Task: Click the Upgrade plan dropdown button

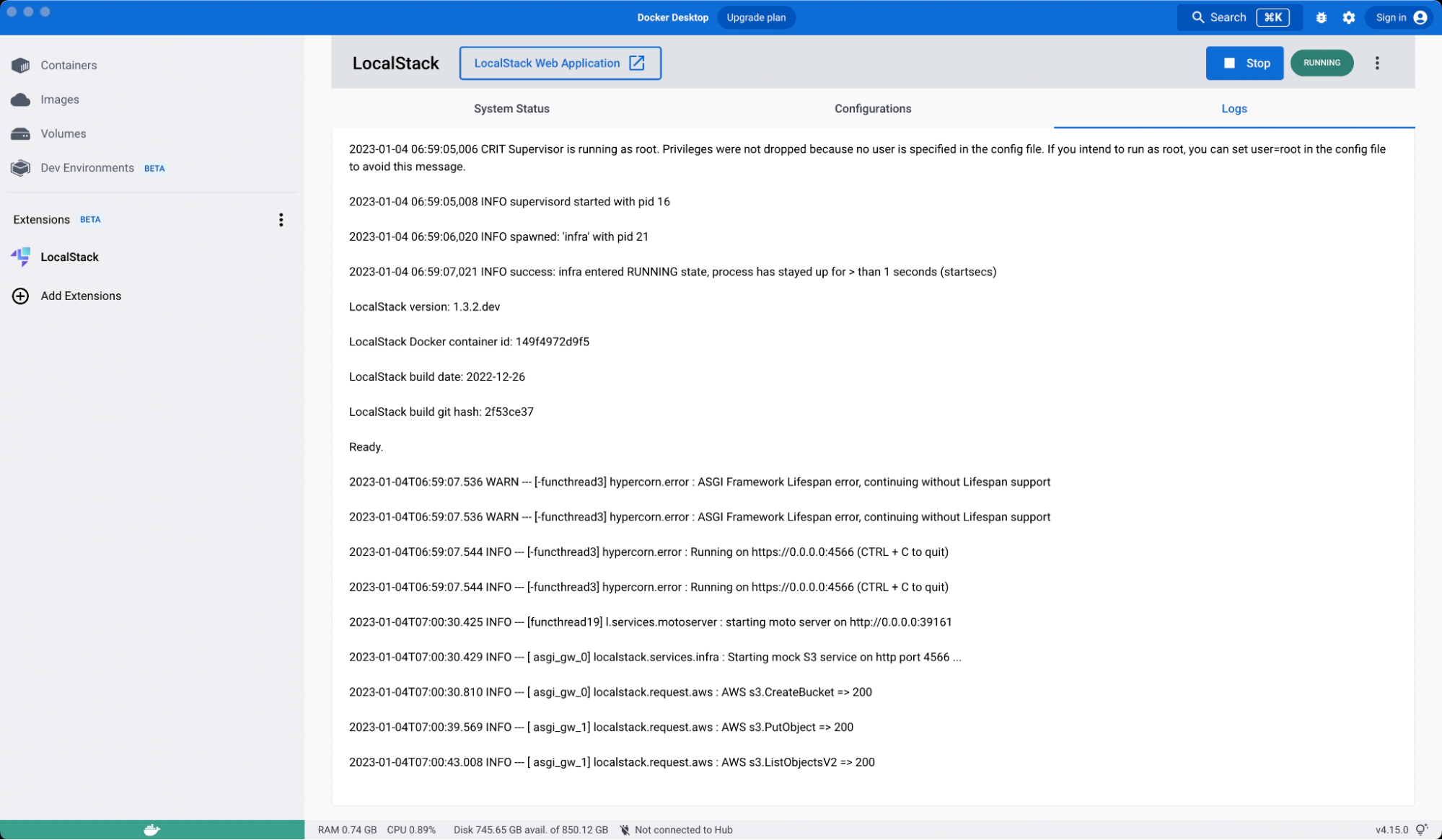Action: coord(756,17)
